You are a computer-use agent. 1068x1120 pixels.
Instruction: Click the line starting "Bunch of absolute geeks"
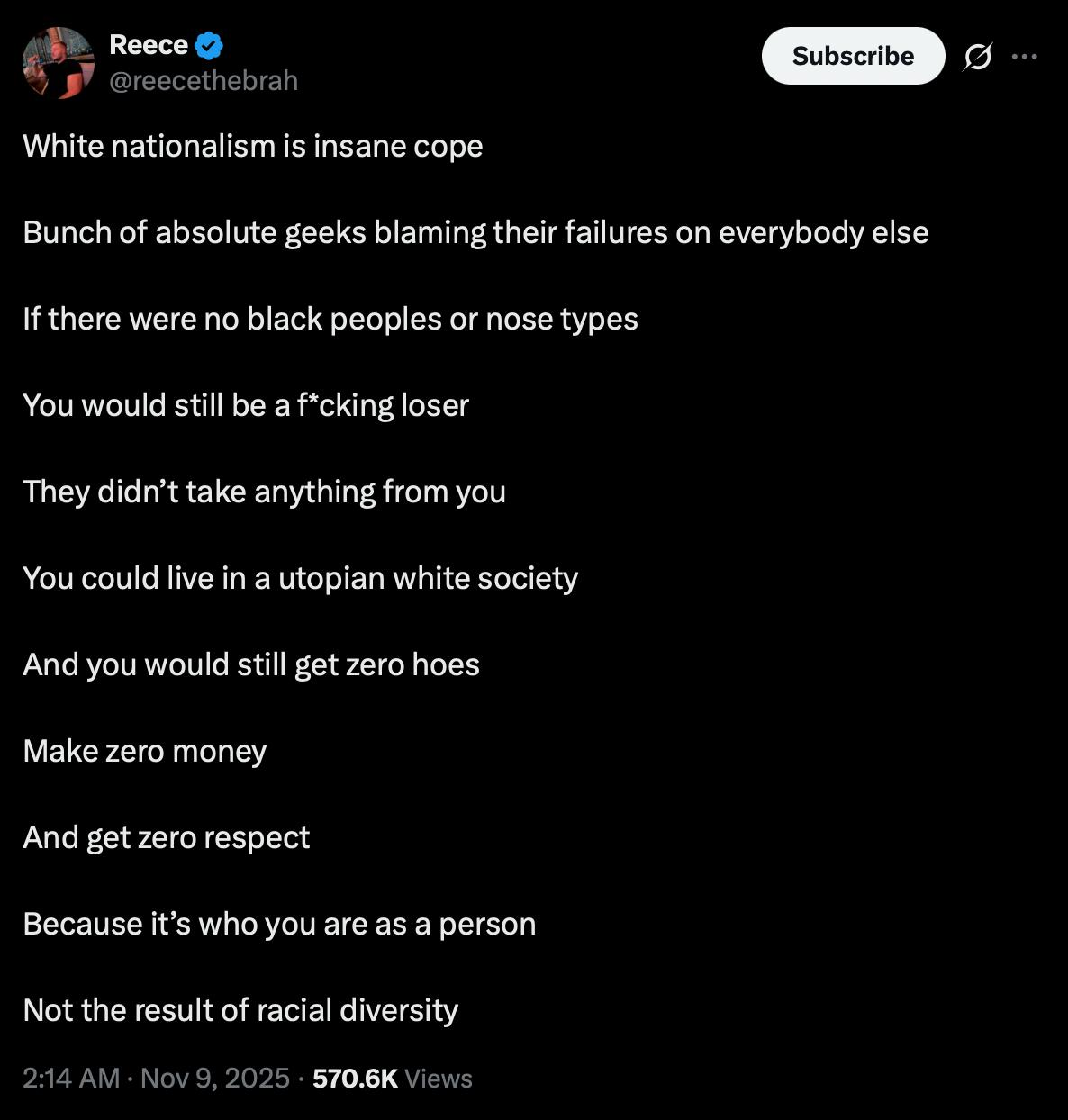click(x=475, y=232)
